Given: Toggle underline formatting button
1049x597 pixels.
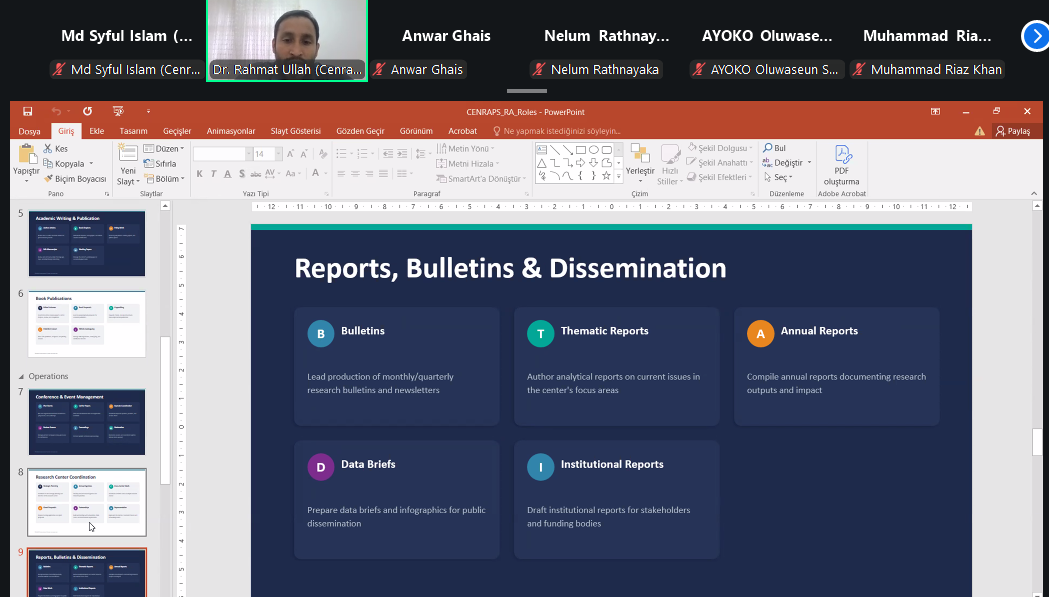Looking at the screenshot, I should point(227,173).
